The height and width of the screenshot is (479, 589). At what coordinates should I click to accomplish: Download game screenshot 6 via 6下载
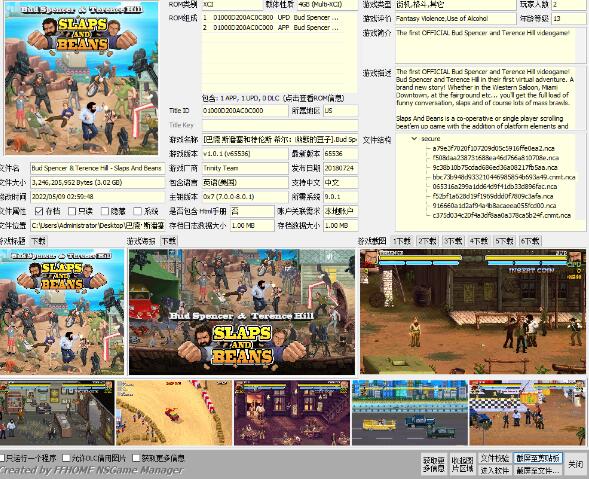[530, 241]
